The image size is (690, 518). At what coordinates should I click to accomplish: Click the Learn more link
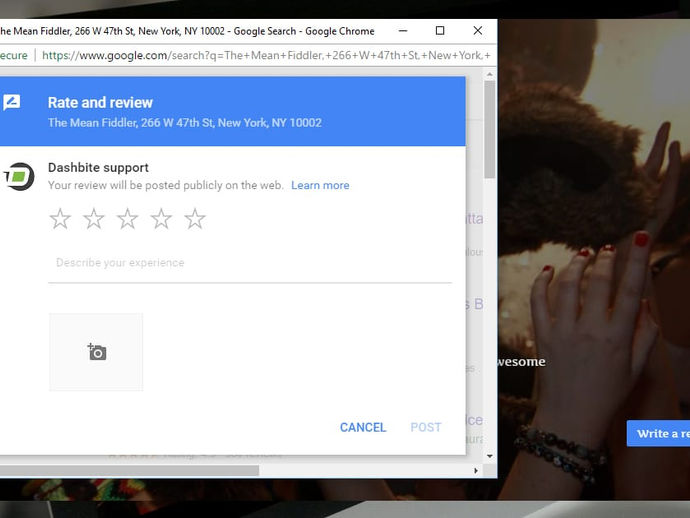click(320, 185)
